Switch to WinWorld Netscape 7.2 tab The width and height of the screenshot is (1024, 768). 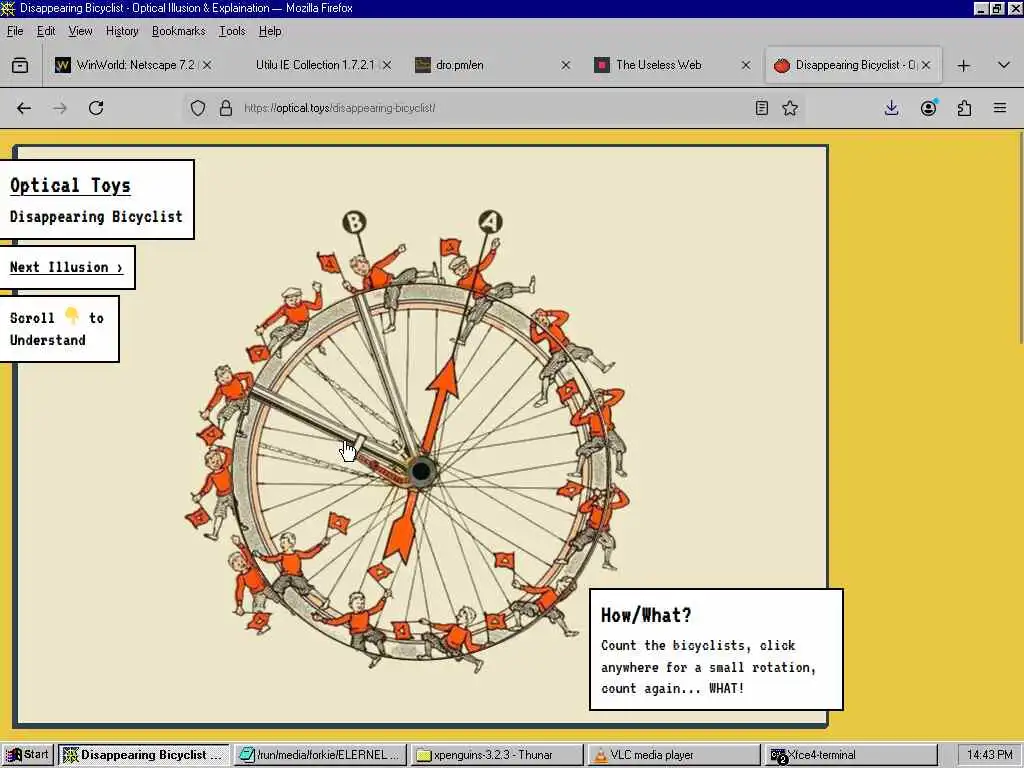(134, 65)
